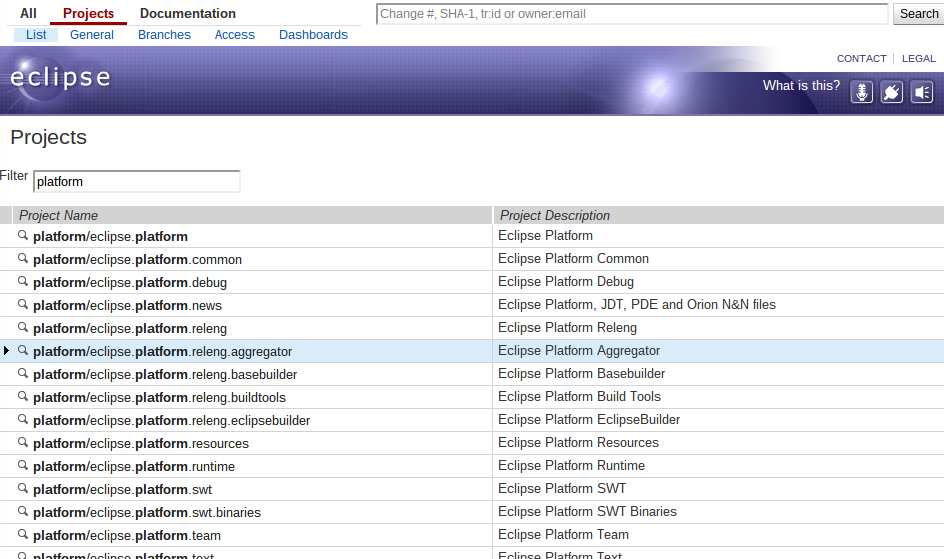Image resolution: width=944 pixels, height=559 pixels.
Task: Click the plug icon in Eclipse banner
Action: point(892,93)
